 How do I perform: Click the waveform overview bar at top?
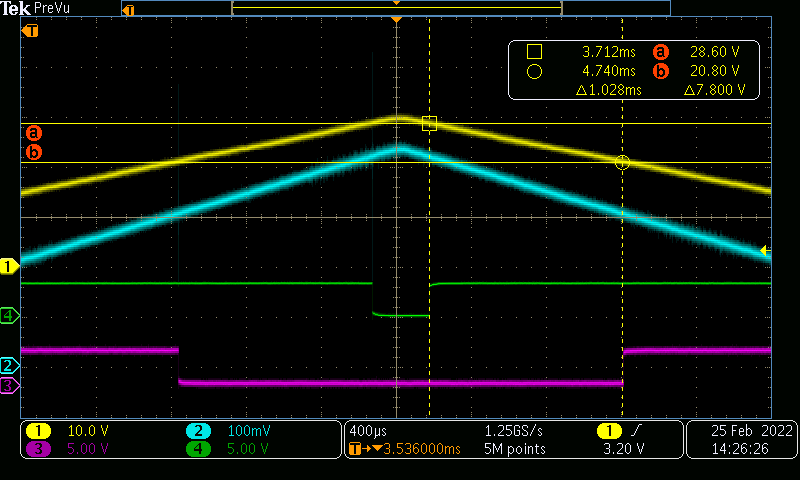(x=396, y=8)
